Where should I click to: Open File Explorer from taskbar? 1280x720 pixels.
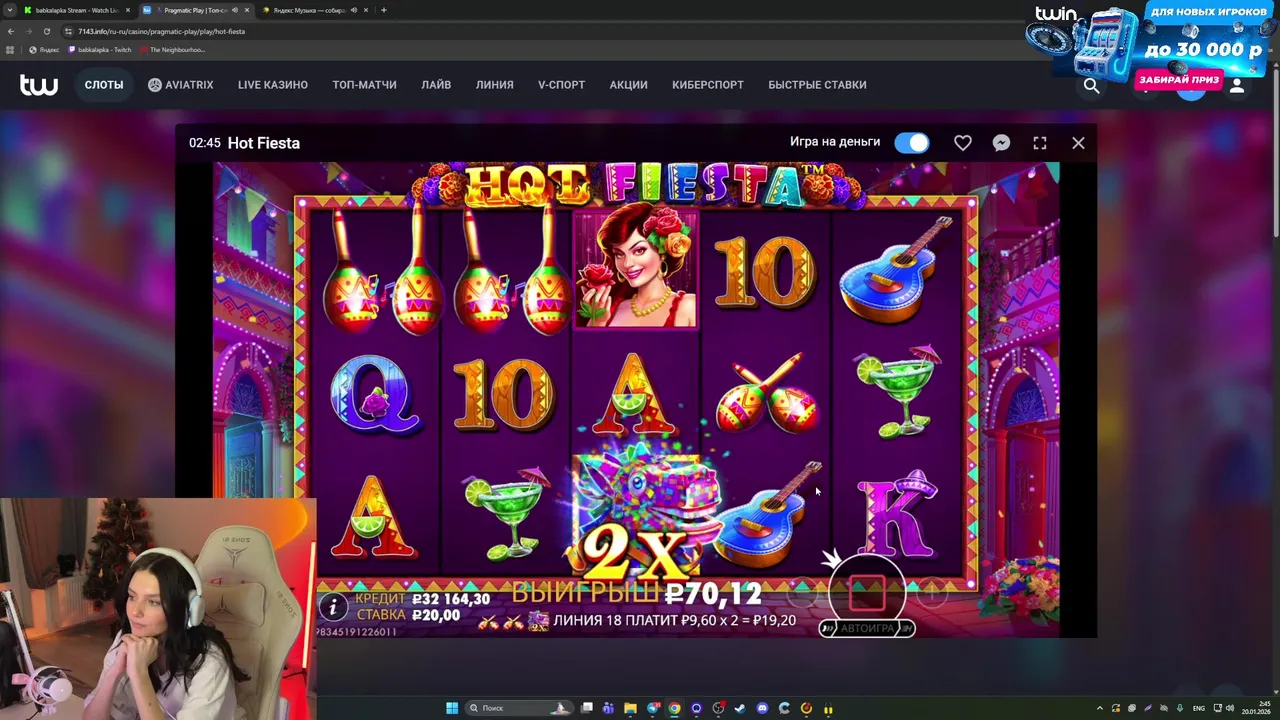coord(630,708)
